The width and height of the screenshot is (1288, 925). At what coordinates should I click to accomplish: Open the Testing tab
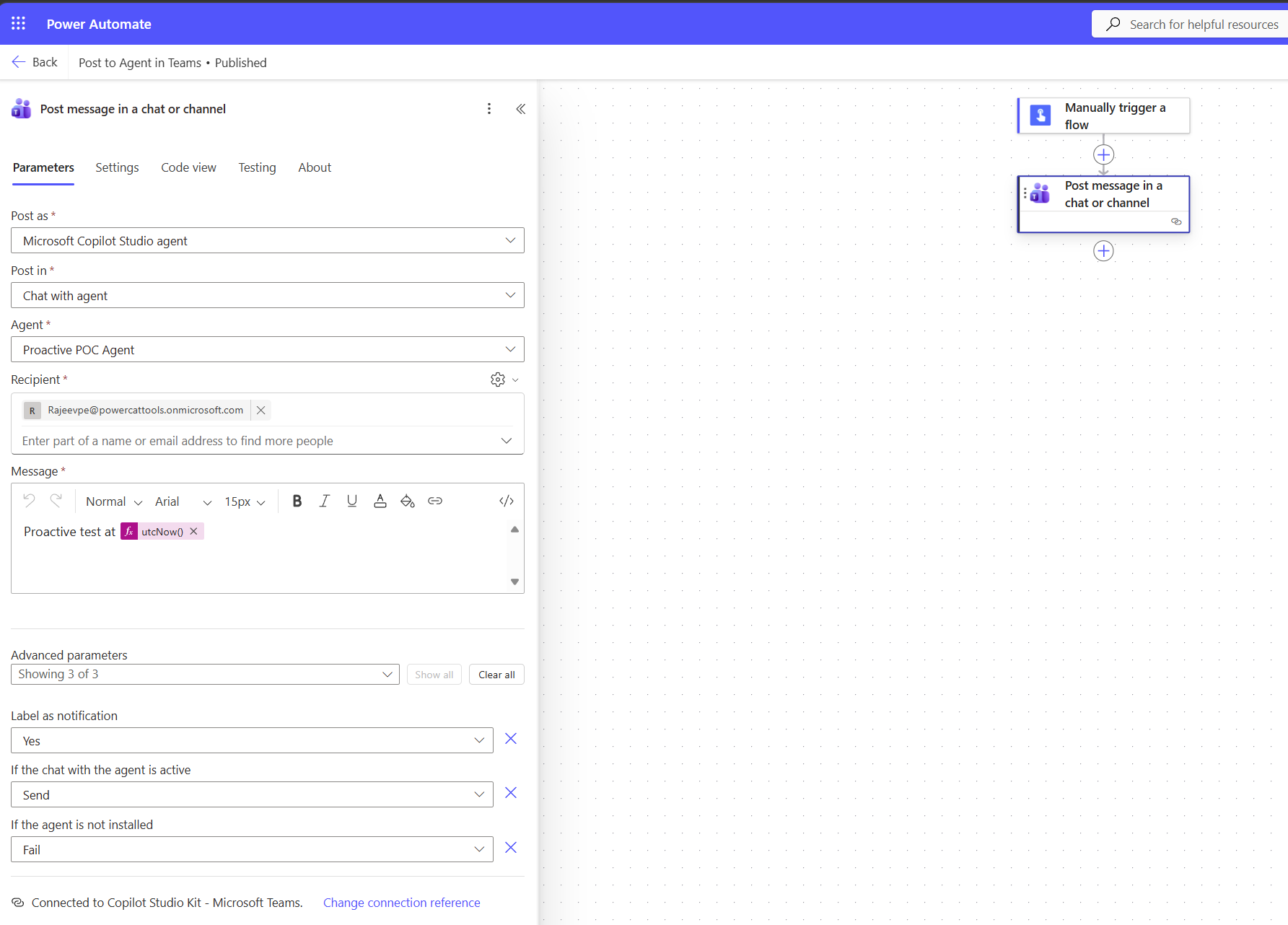point(257,167)
